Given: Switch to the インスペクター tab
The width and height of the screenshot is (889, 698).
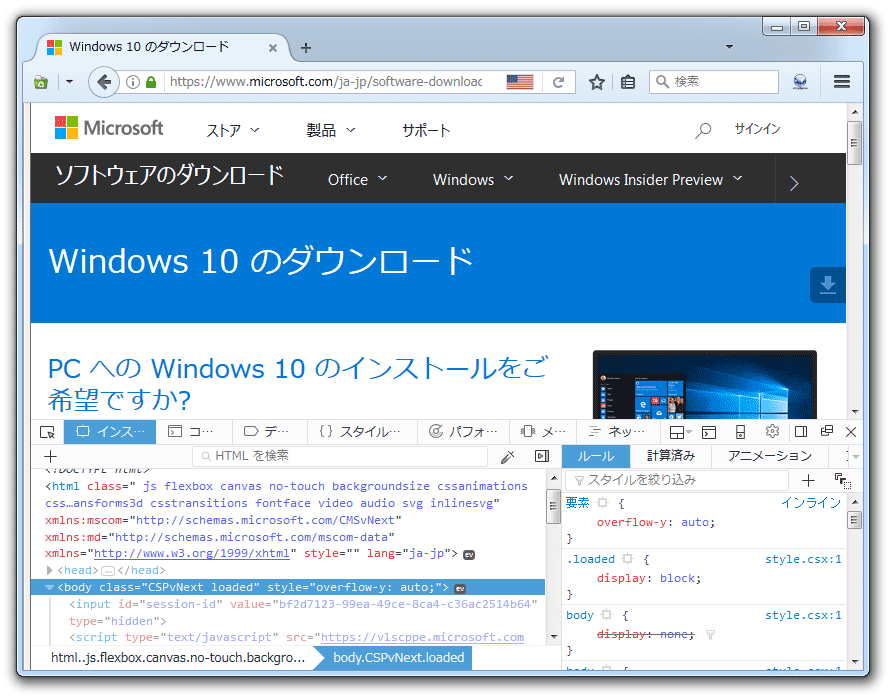Looking at the screenshot, I should pyautogui.click(x=110, y=432).
